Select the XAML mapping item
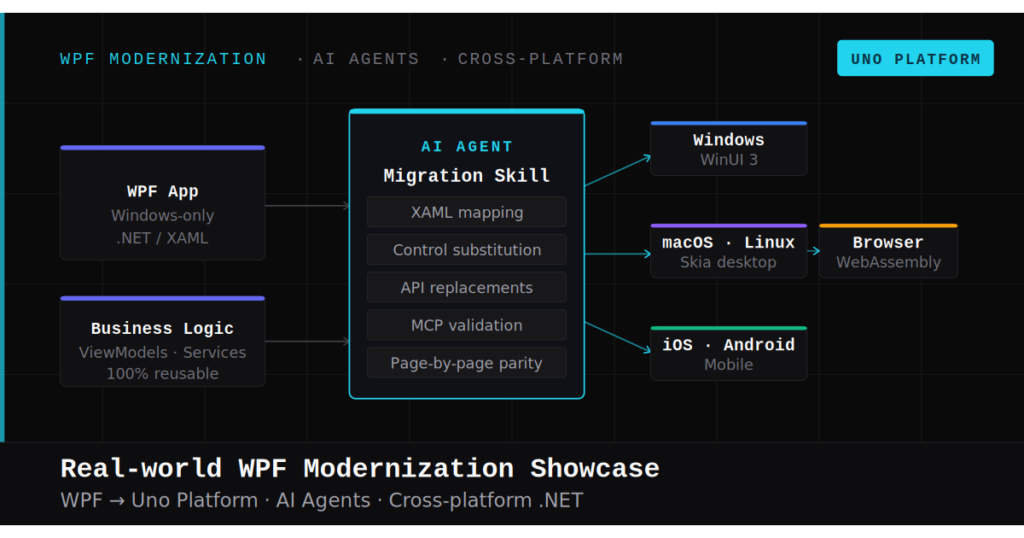 (467, 212)
